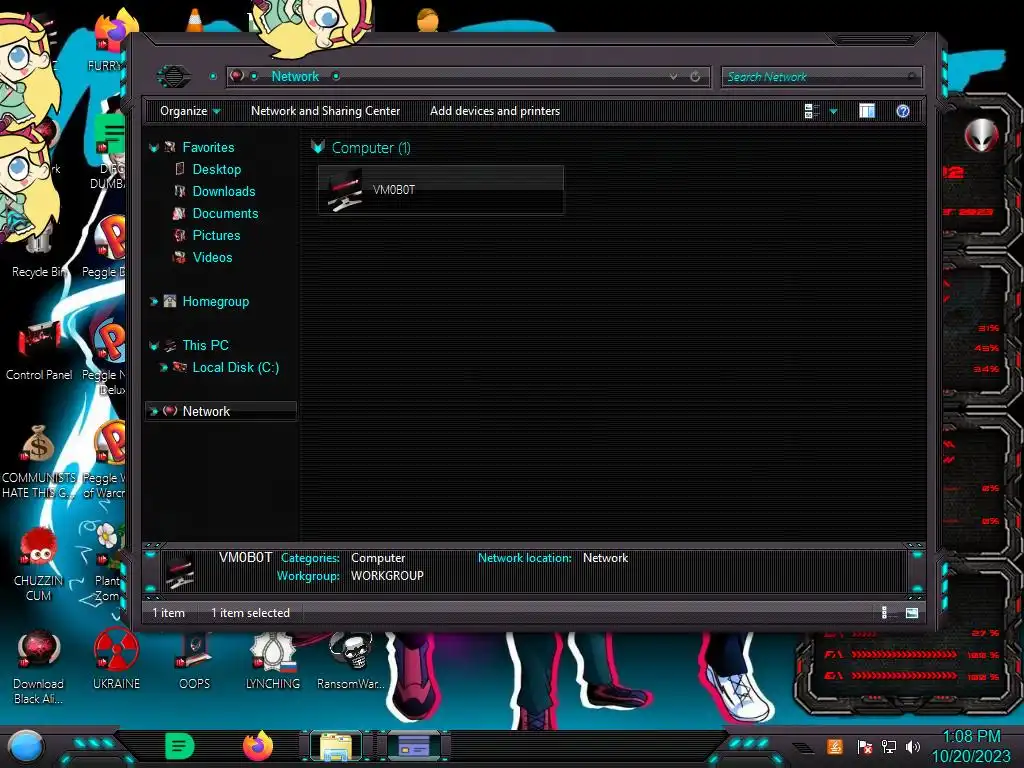Open the blue Help question mark

(903, 111)
